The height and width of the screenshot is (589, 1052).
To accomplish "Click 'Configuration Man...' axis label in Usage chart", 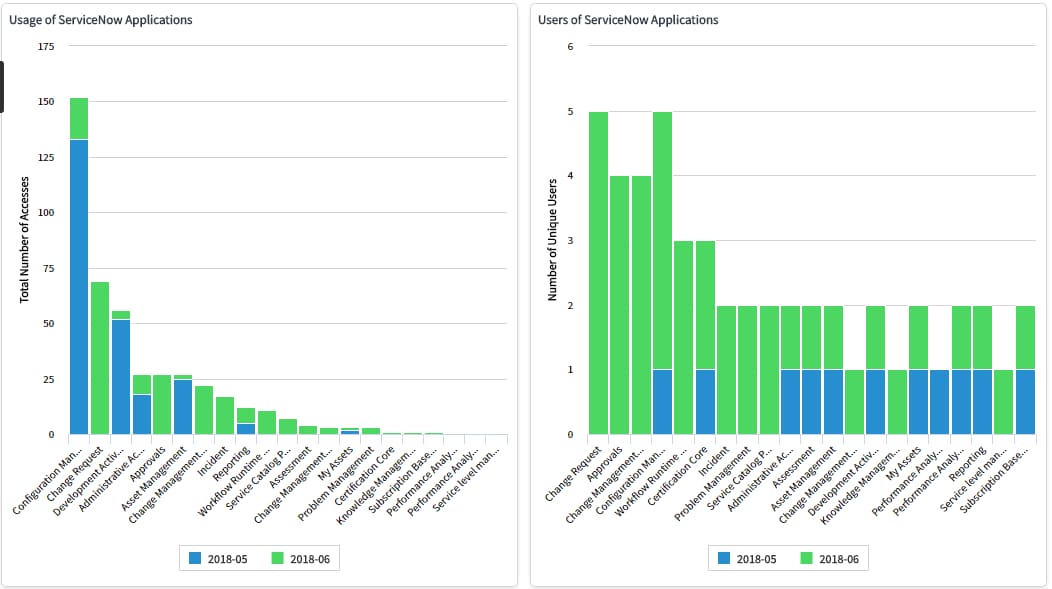I will pos(48,480).
